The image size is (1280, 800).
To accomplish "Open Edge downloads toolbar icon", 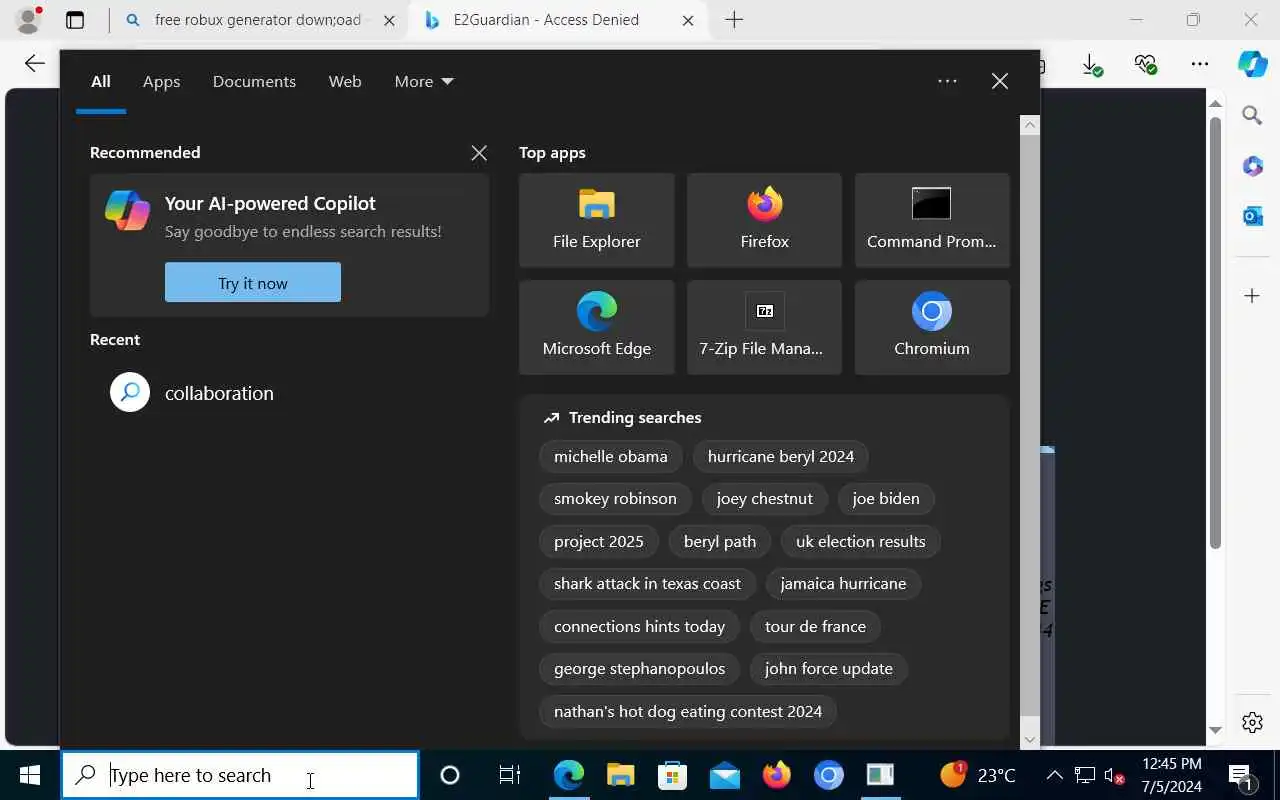I will click(1092, 64).
